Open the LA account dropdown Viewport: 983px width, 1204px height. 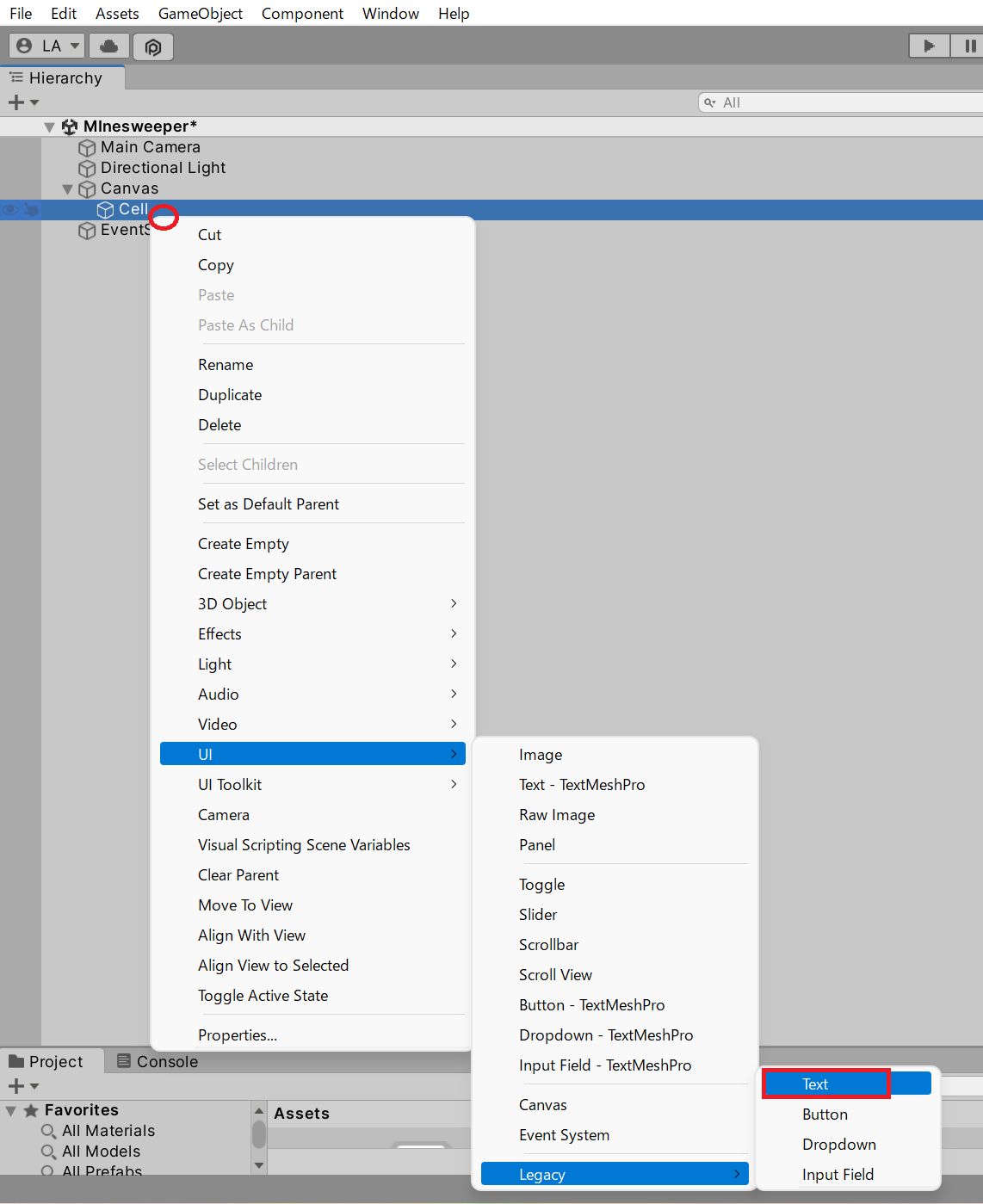pos(47,46)
